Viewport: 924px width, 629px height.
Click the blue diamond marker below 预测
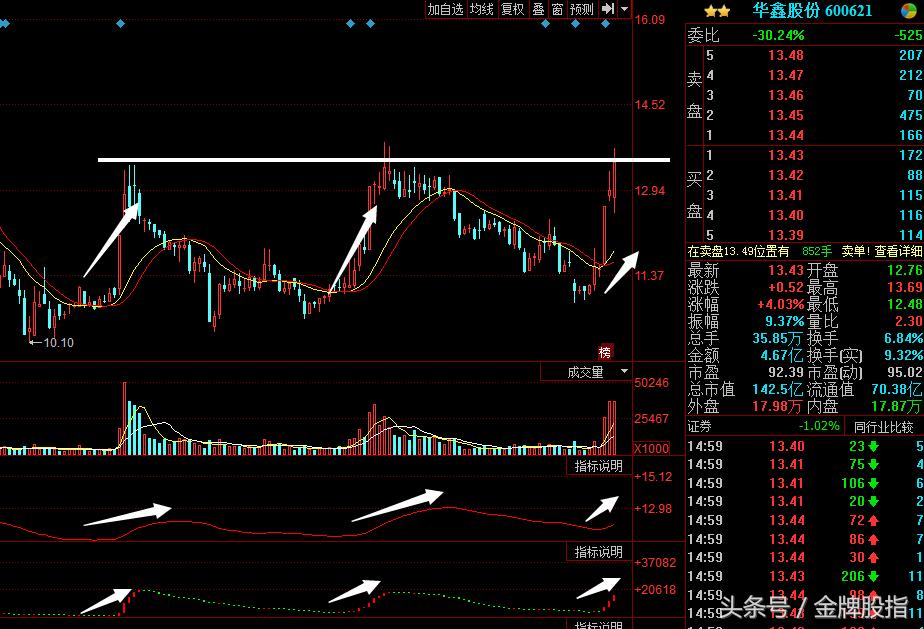tap(575, 24)
